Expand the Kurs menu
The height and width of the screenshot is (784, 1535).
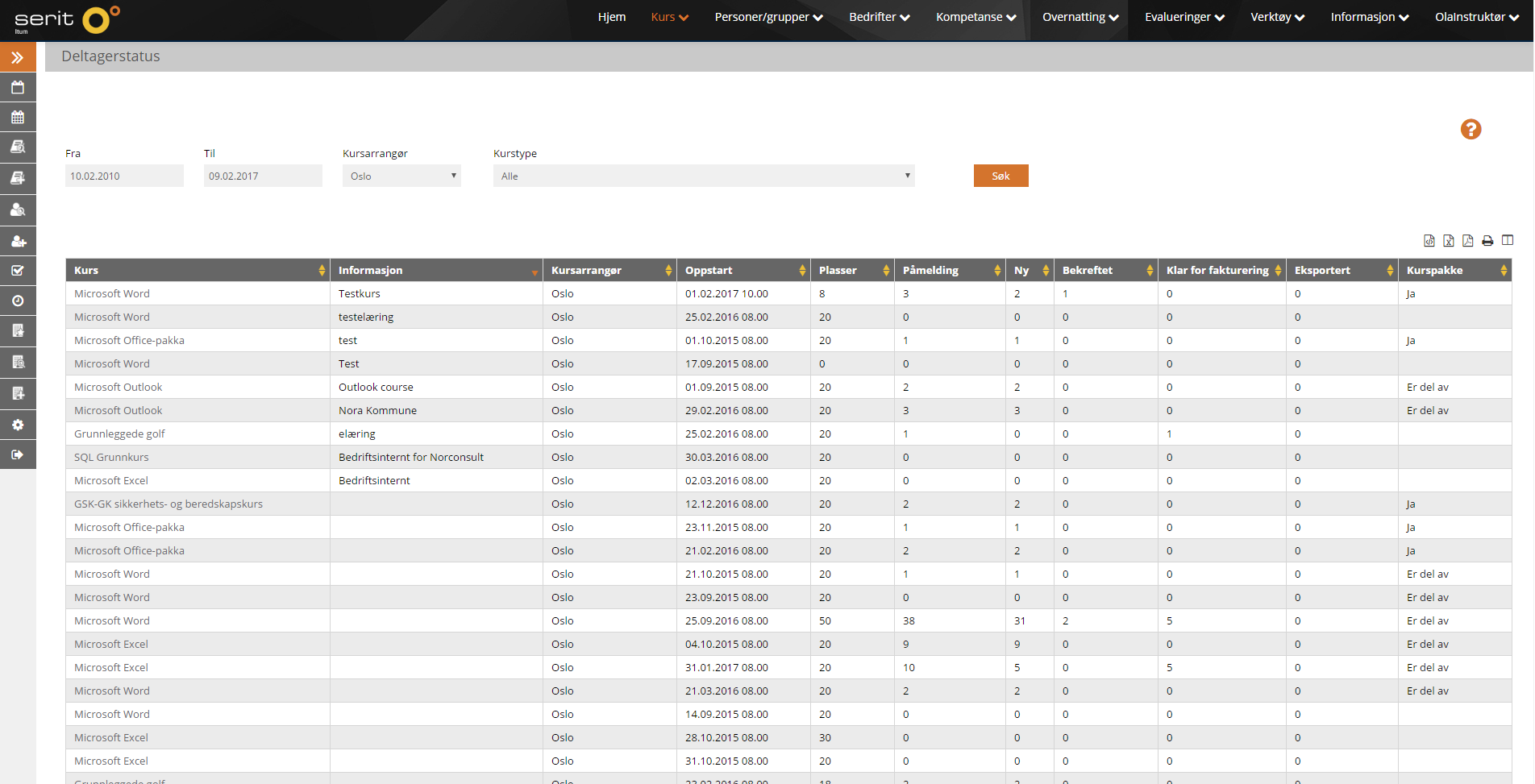(x=669, y=17)
